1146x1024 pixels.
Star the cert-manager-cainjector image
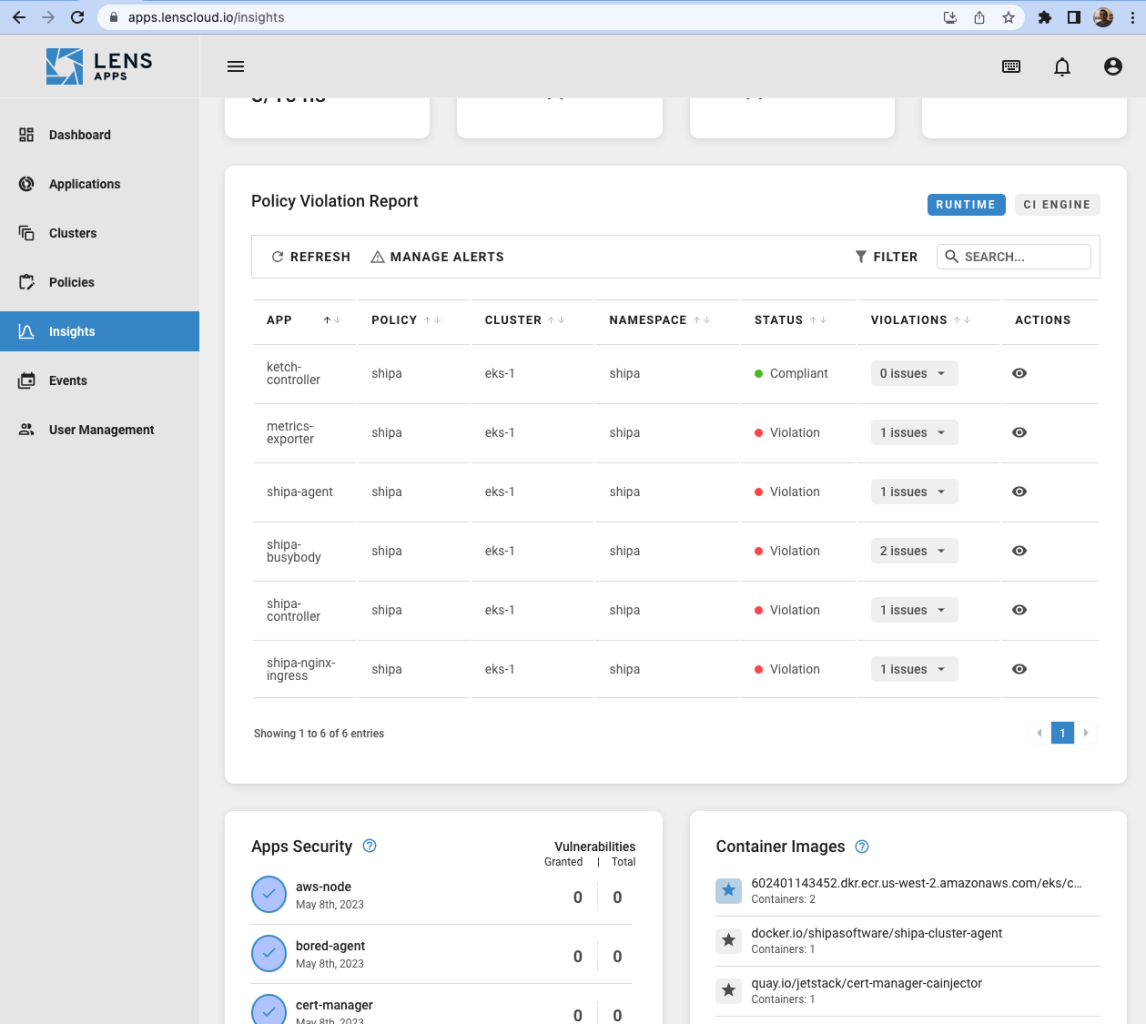pyautogui.click(x=728, y=990)
